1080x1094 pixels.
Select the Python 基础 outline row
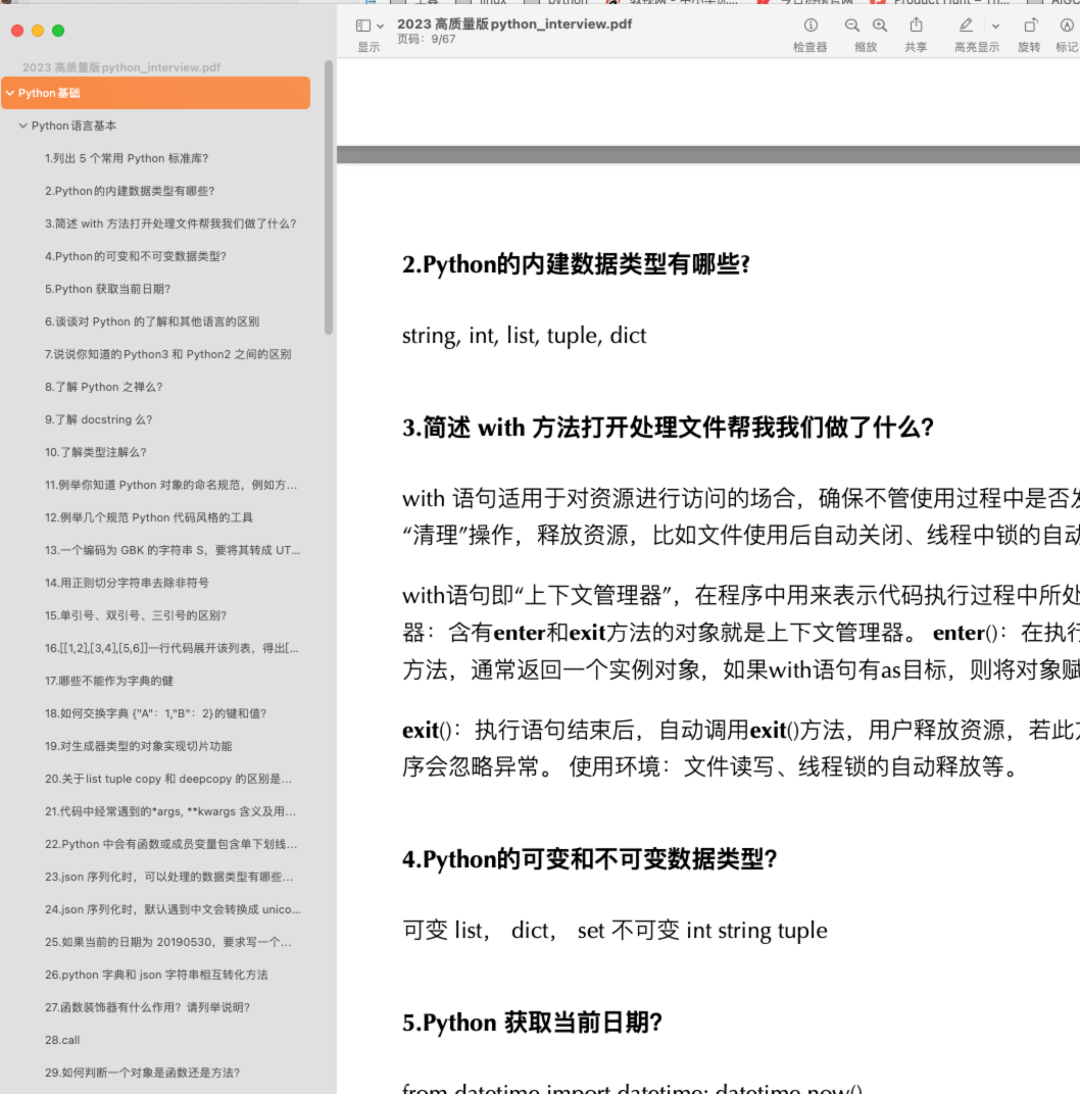coord(156,93)
